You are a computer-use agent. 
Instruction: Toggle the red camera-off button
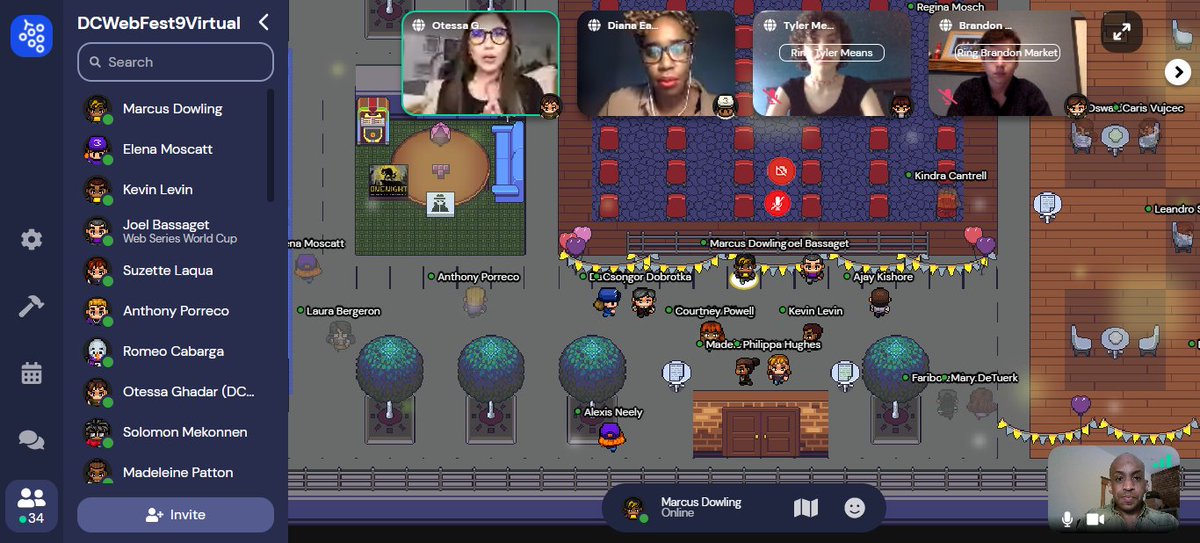[780, 172]
